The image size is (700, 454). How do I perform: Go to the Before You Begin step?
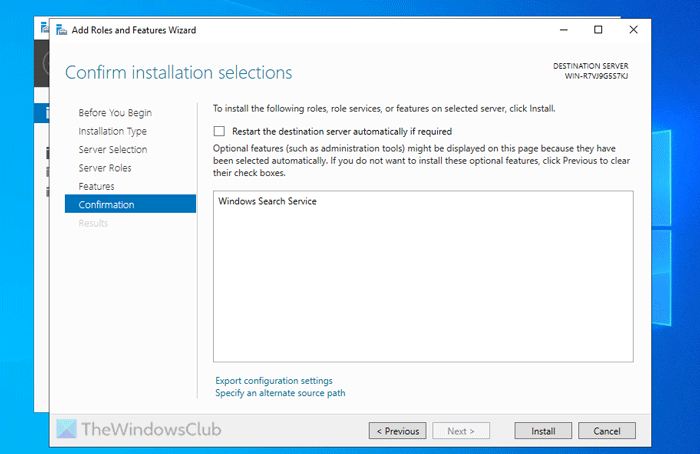pyautogui.click(x=116, y=113)
